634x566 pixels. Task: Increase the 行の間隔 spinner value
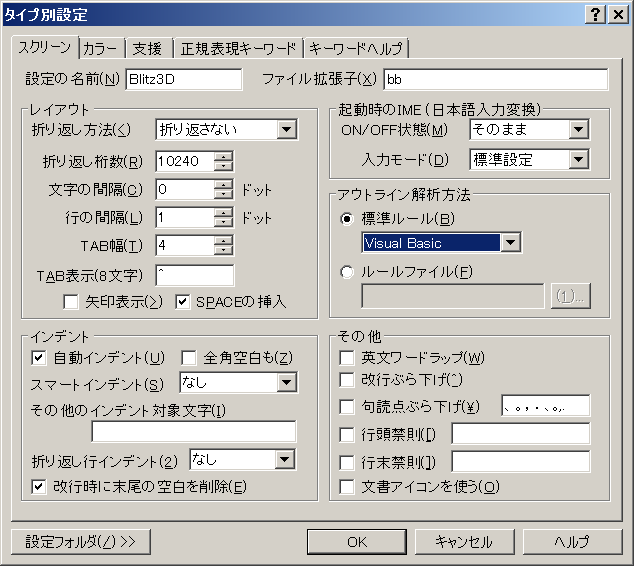pyautogui.click(x=223, y=212)
